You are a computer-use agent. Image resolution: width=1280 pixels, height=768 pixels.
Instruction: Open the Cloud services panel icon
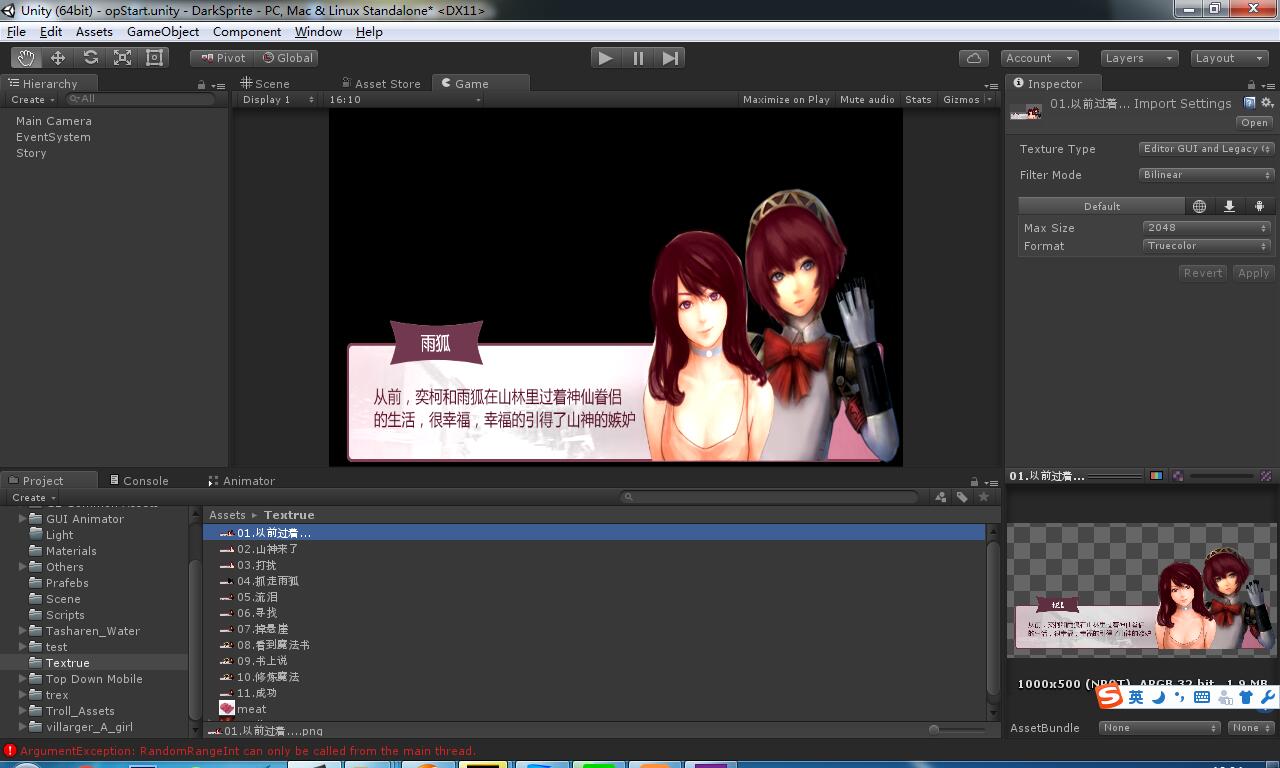tap(974, 58)
